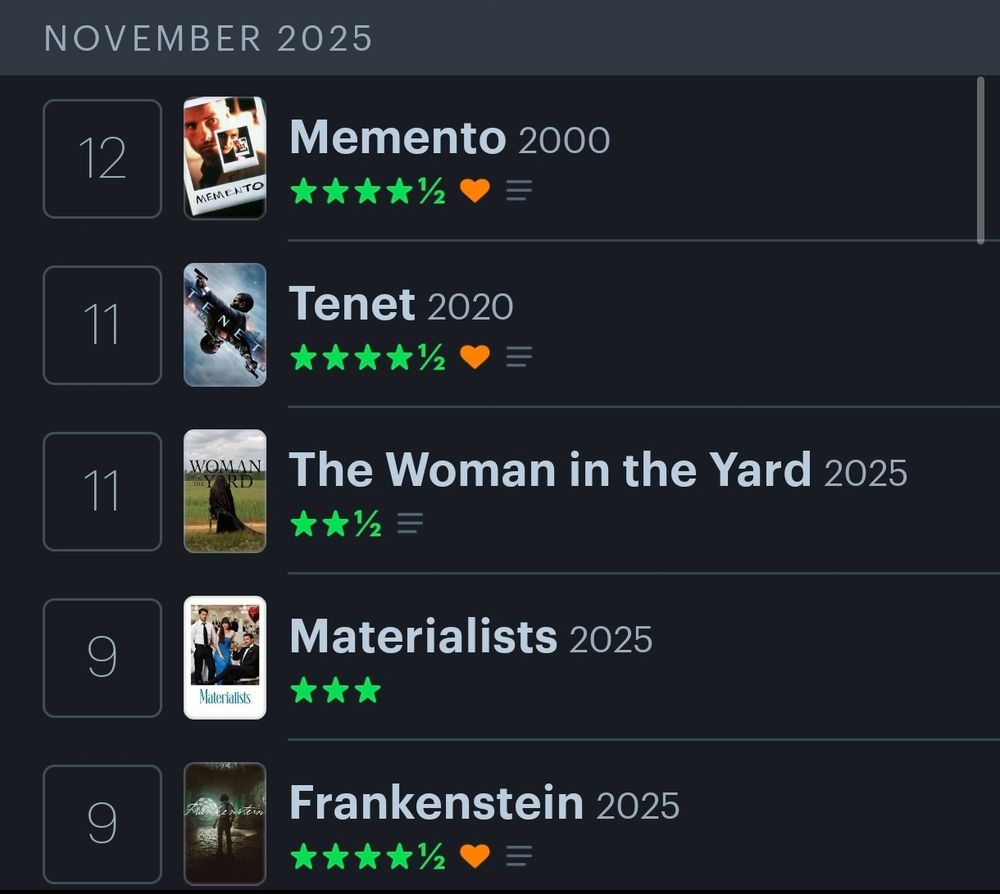Click The Woman in the Yard star rating
The height and width of the screenshot is (894, 1000).
[x=335, y=523]
